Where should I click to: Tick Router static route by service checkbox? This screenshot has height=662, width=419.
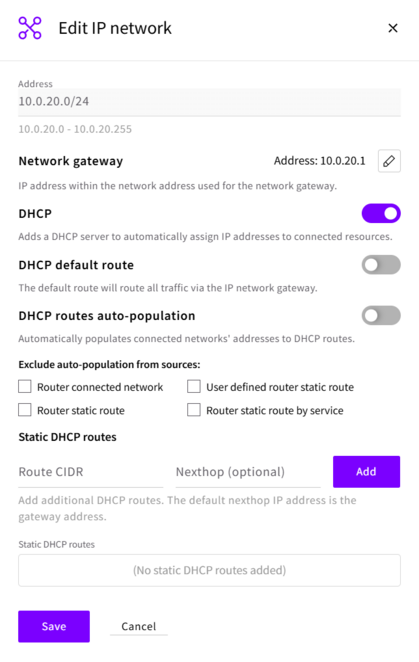(x=194, y=410)
